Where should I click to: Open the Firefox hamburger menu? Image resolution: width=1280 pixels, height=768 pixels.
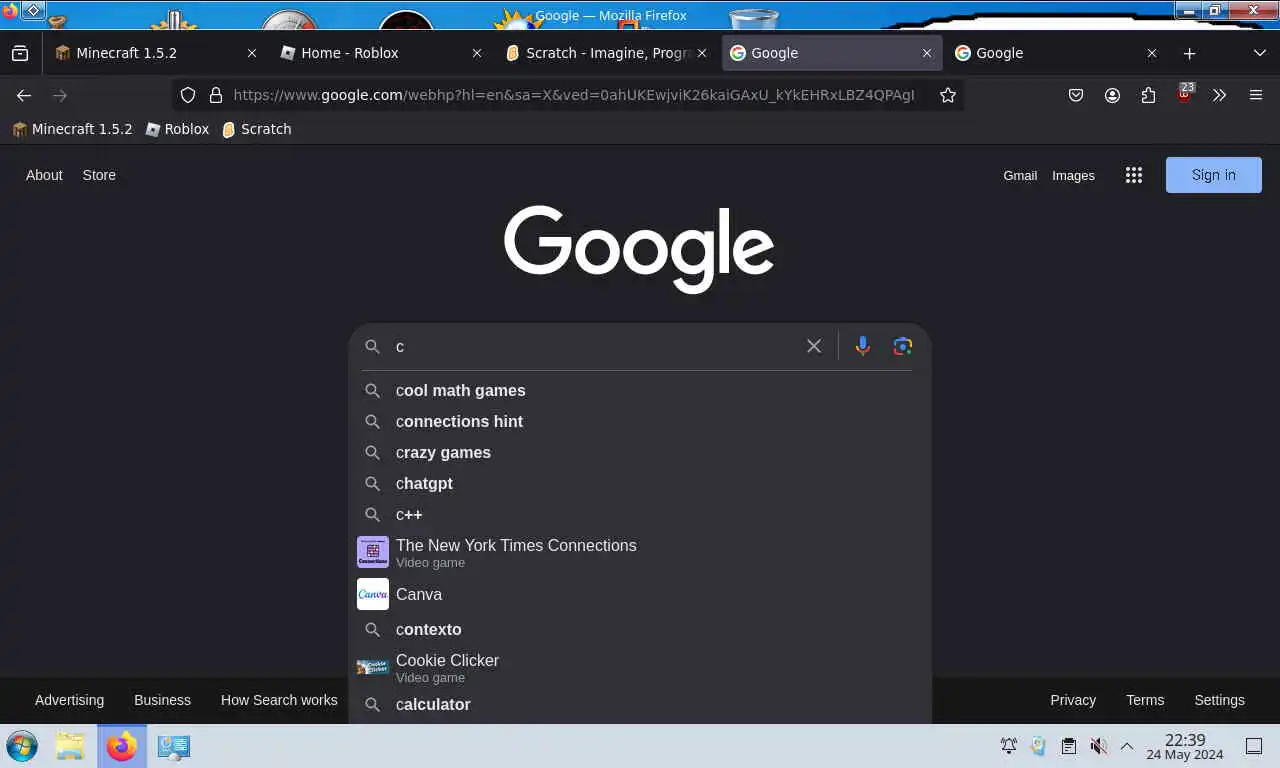coord(1256,95)
